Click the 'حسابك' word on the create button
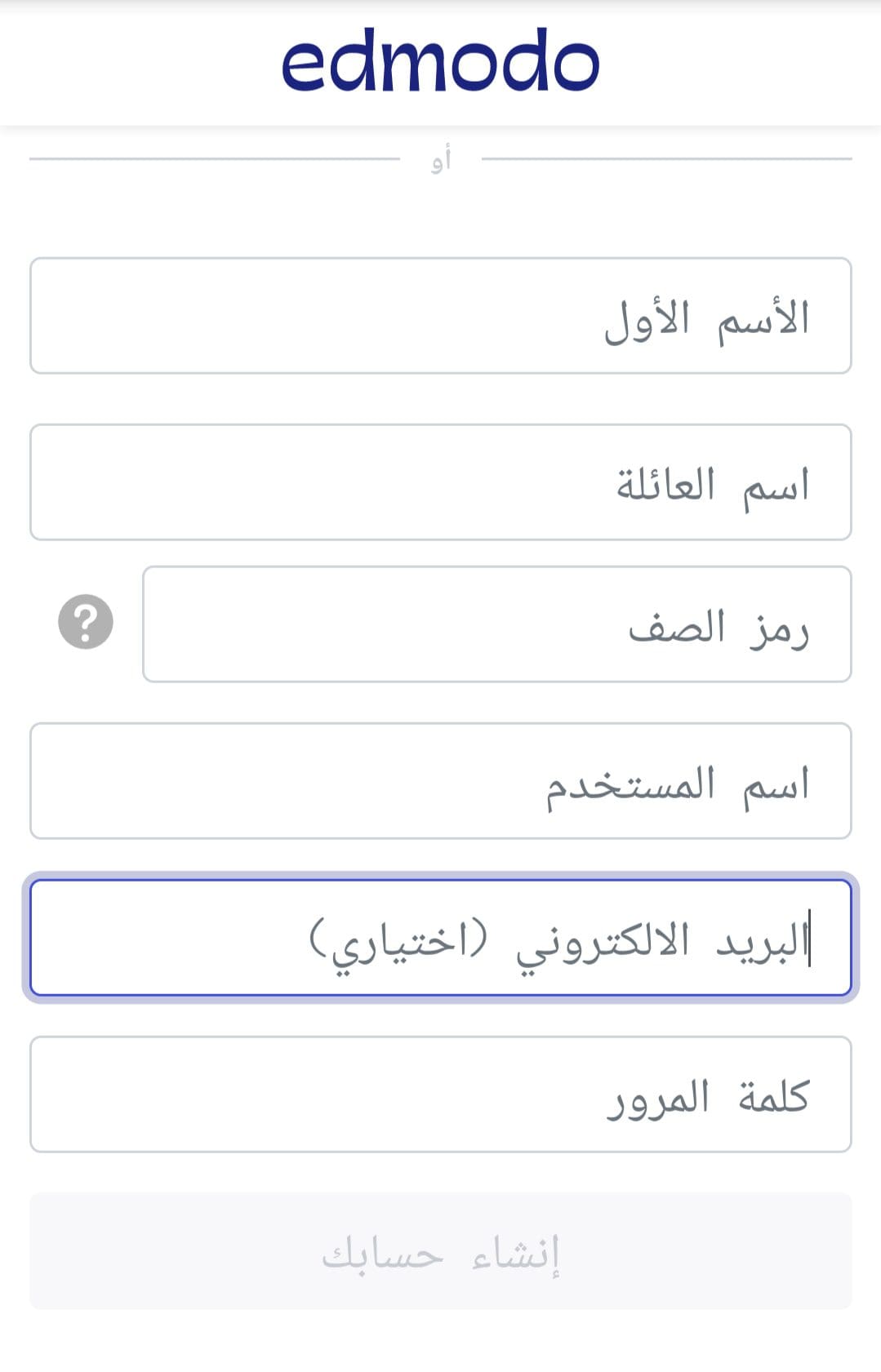 pos(382,1254)
